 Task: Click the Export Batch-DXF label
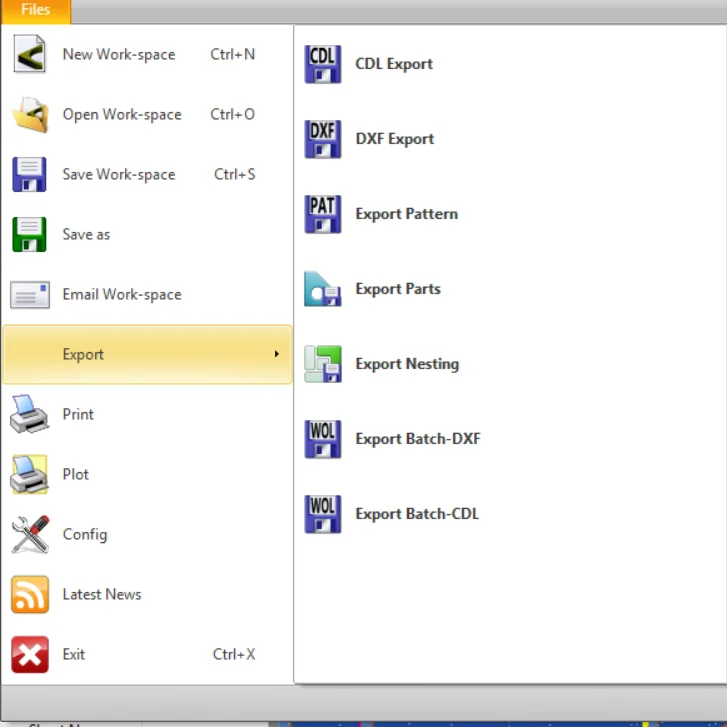coord(418,439)
